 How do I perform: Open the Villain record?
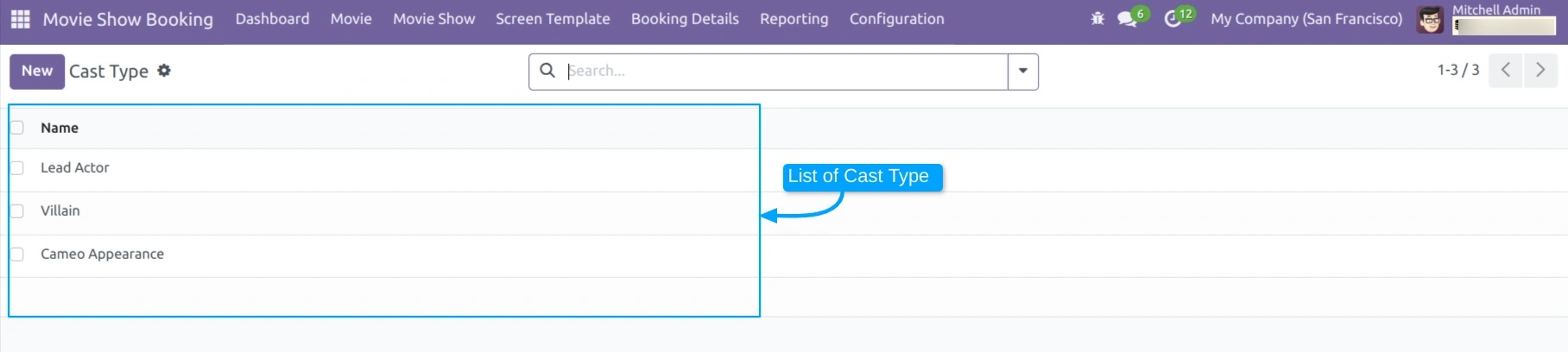[x=60, y=211]
